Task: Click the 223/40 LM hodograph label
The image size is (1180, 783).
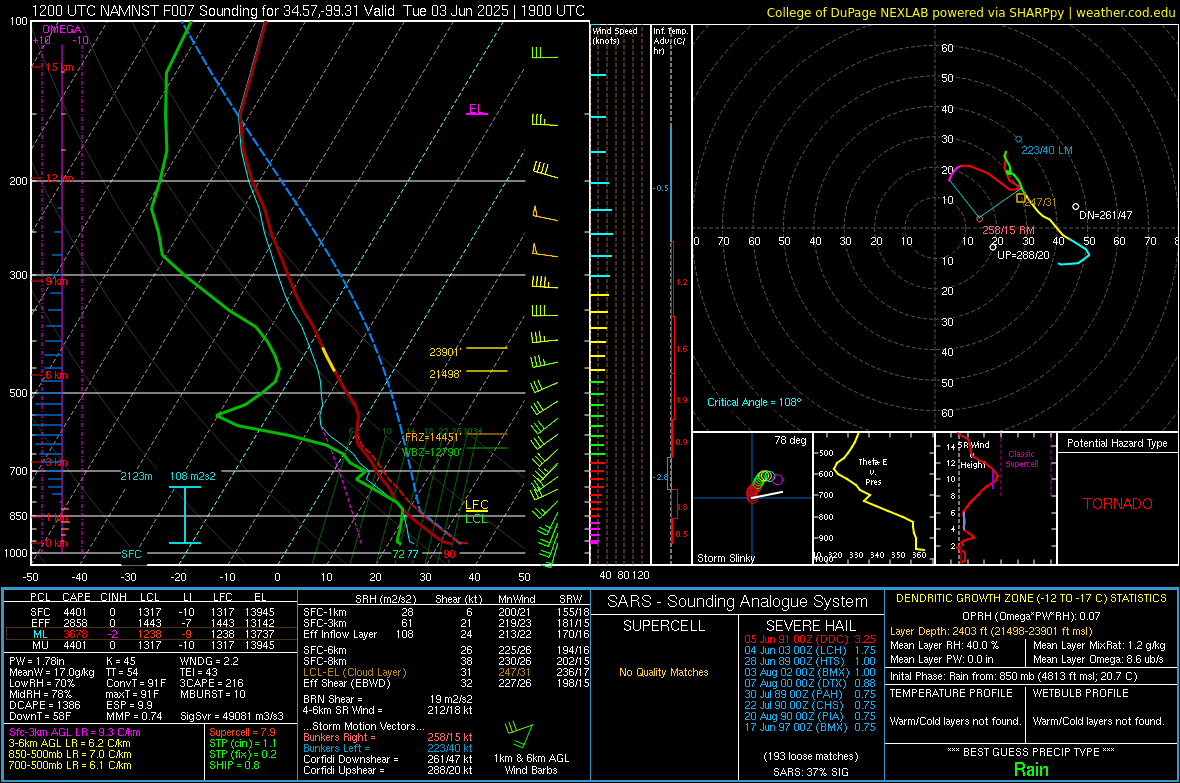Action: [x=1047, y=151]
